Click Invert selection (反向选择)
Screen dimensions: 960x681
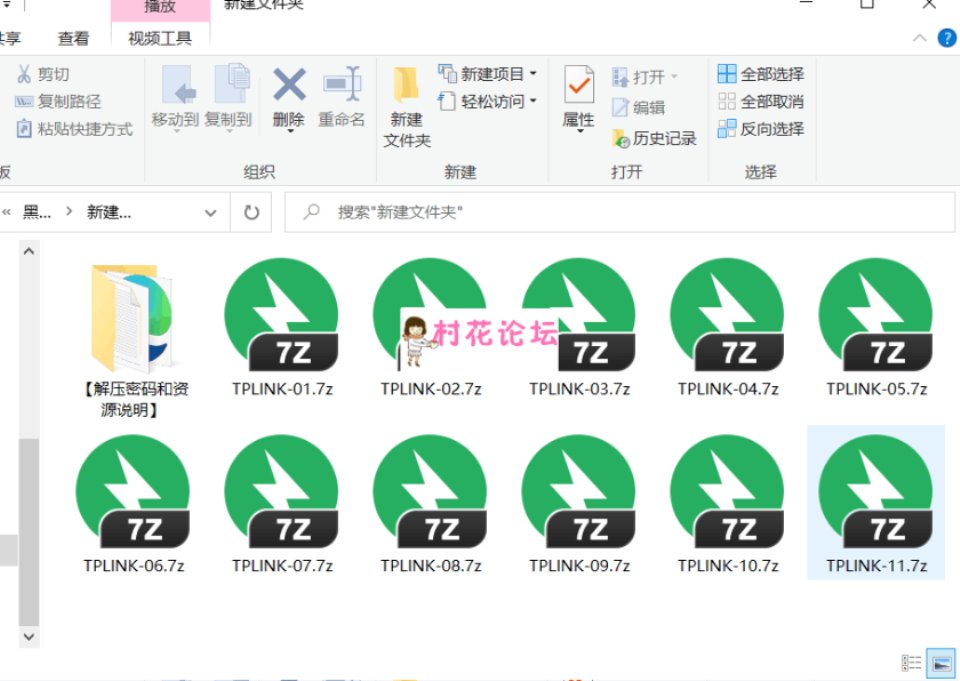[x=760, y=129]
